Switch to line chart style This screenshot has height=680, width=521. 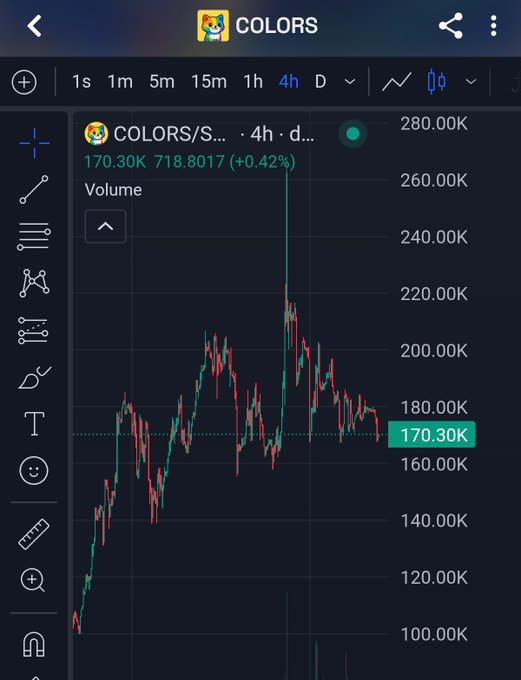[x=396, y=82]
